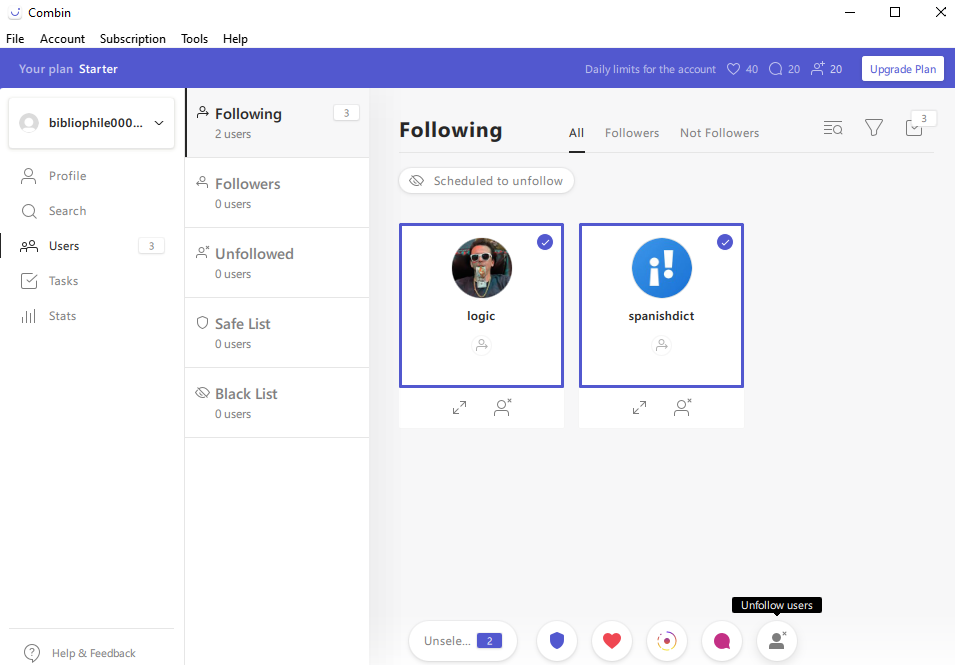
Task: Click the follow-status icon inside spanishdict card
Action: pyautogui.click(x=661, y=345)
